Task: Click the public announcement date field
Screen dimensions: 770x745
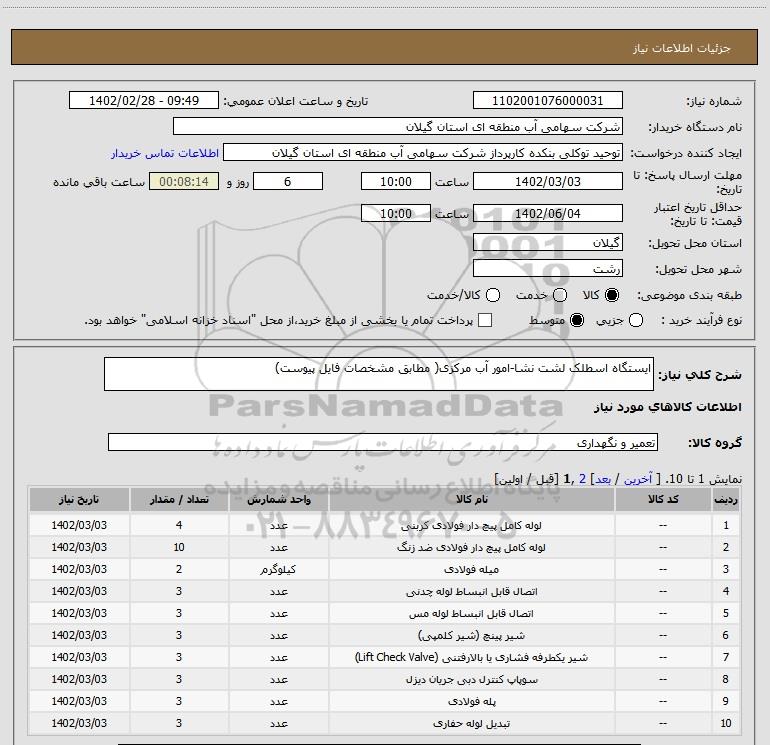Action: [x=144, y=101]
